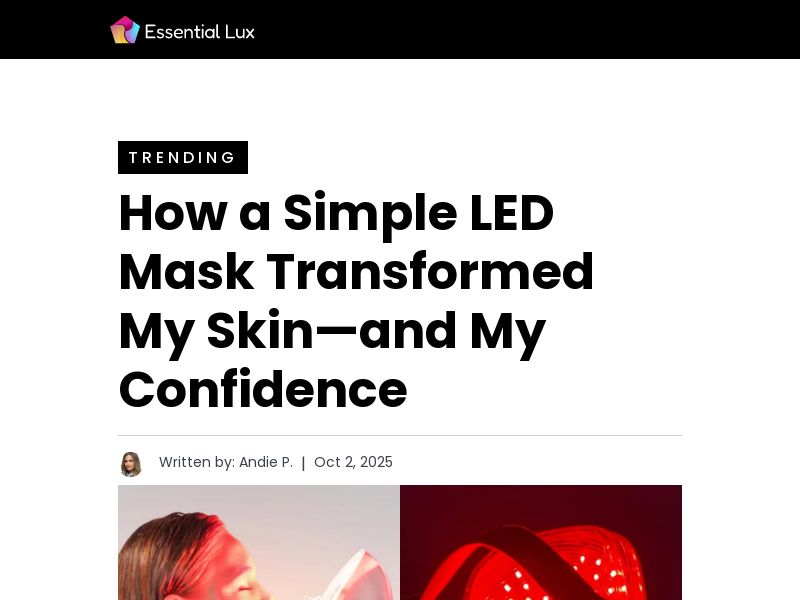Click the divider line below the headline

(x=400, y=436)
